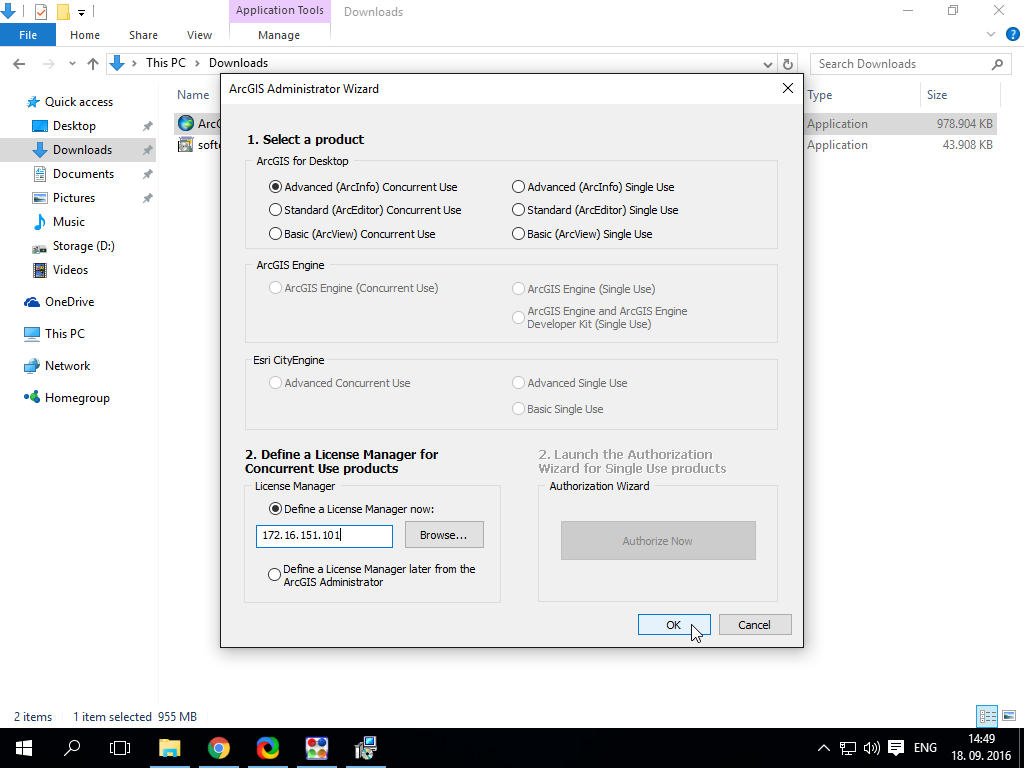Image resolution: width=1024 pixels, height=768 pixels.
Task: Cancel the ArcGIS Administrator Wizard
Action: point(755,624)
